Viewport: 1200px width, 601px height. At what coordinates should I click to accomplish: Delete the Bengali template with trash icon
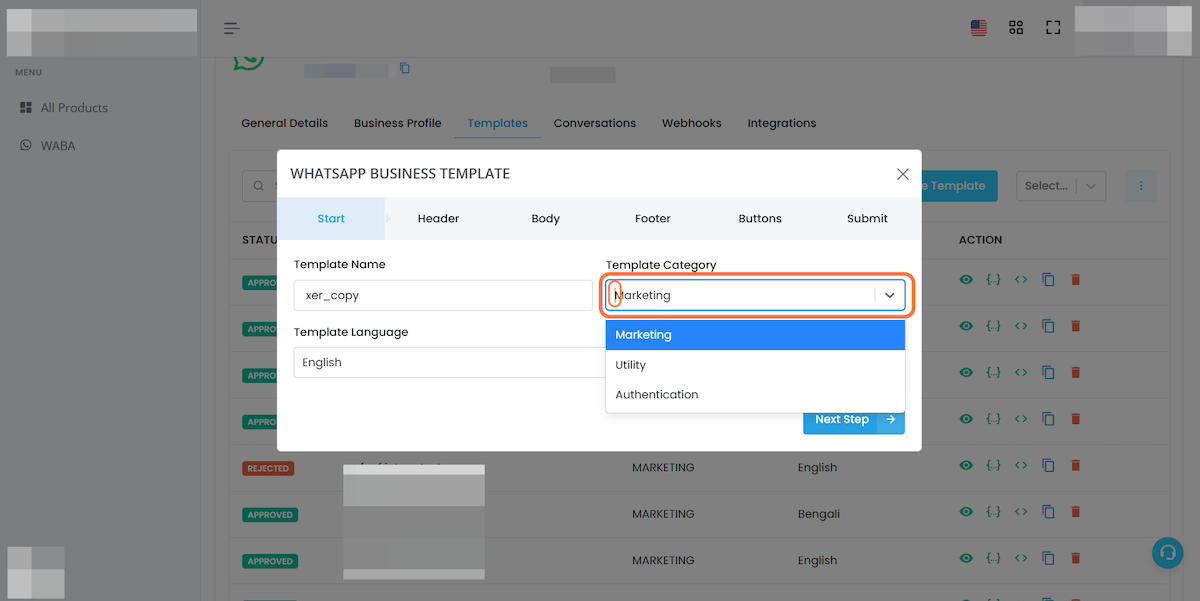pyautogui.click(x=1076, y=512)
